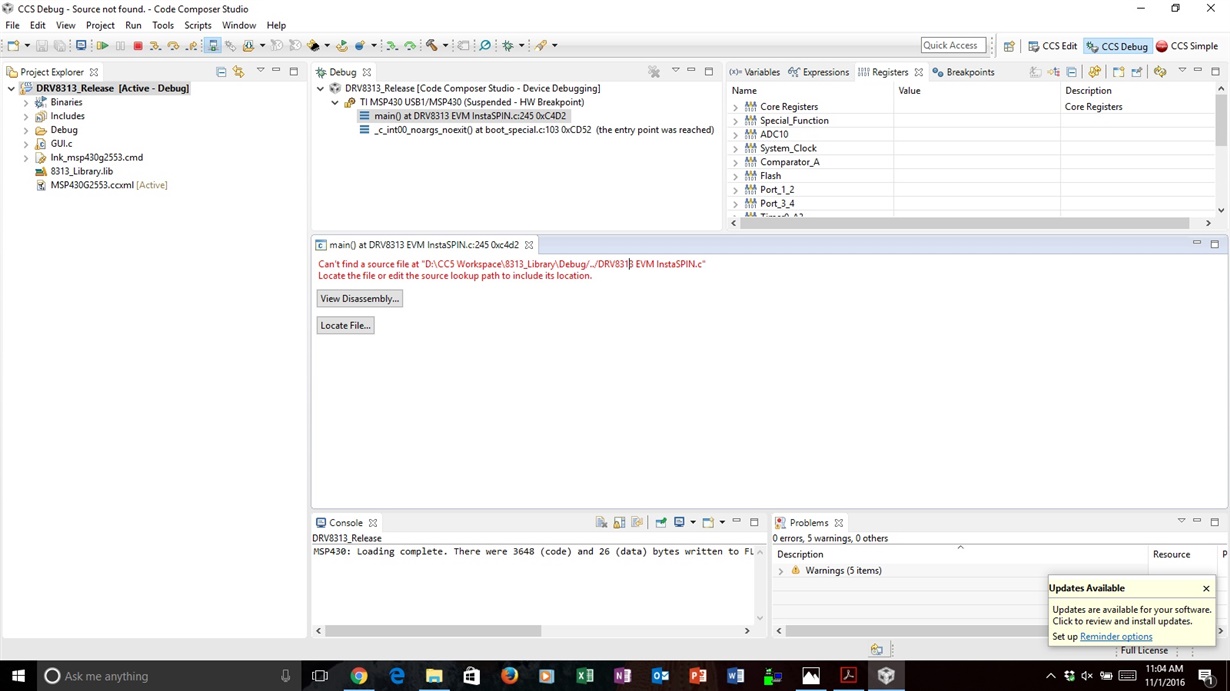Open the Run menu
The height and width of the screenshot is (691, 1230).
point(133,25)
